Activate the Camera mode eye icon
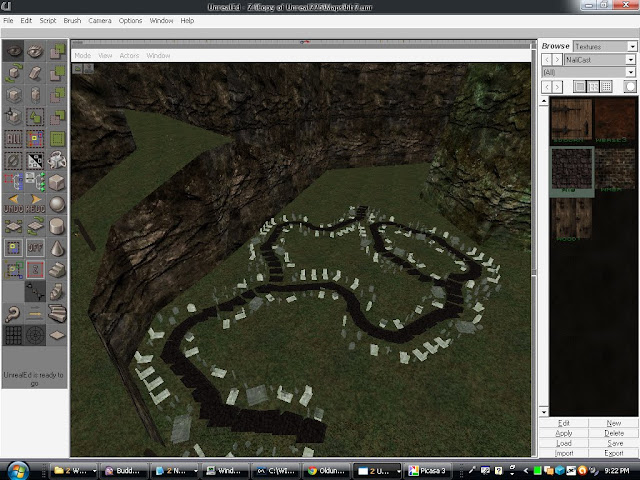640x480 pixels. (x=14, y=50)
